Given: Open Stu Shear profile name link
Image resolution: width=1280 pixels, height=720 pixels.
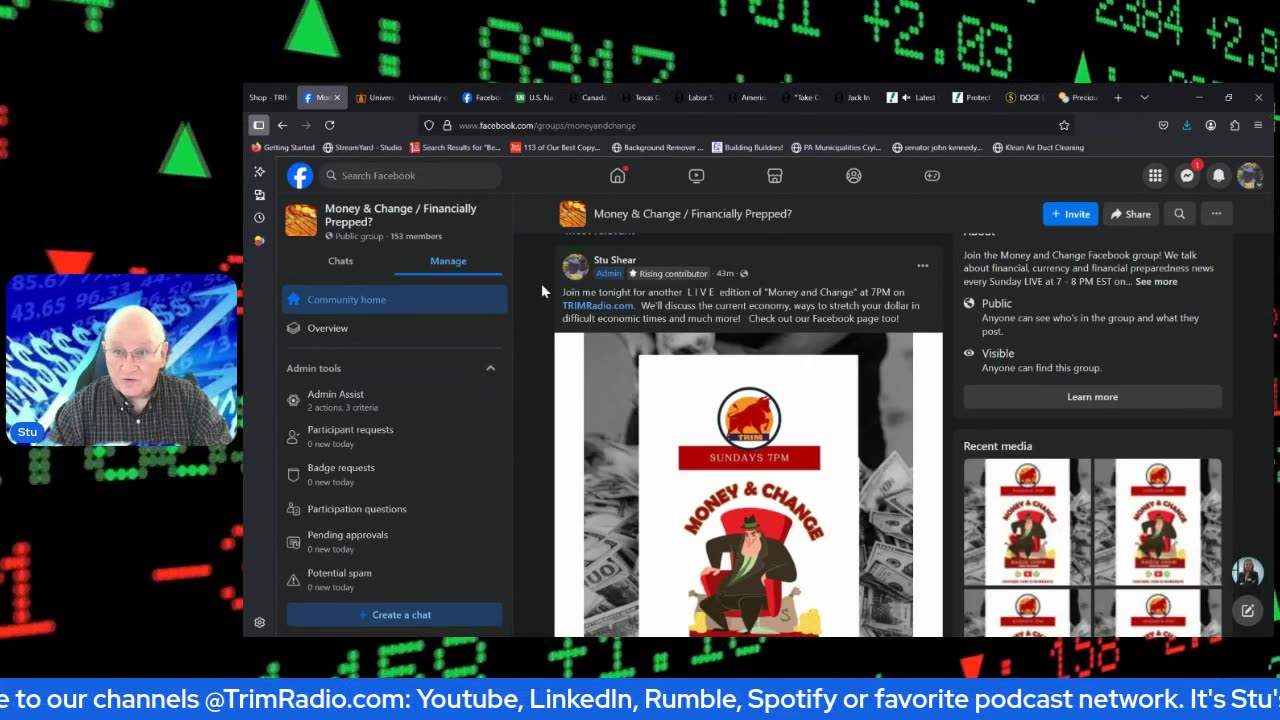Looking at the screenshot, I should (x=614, y=260).
